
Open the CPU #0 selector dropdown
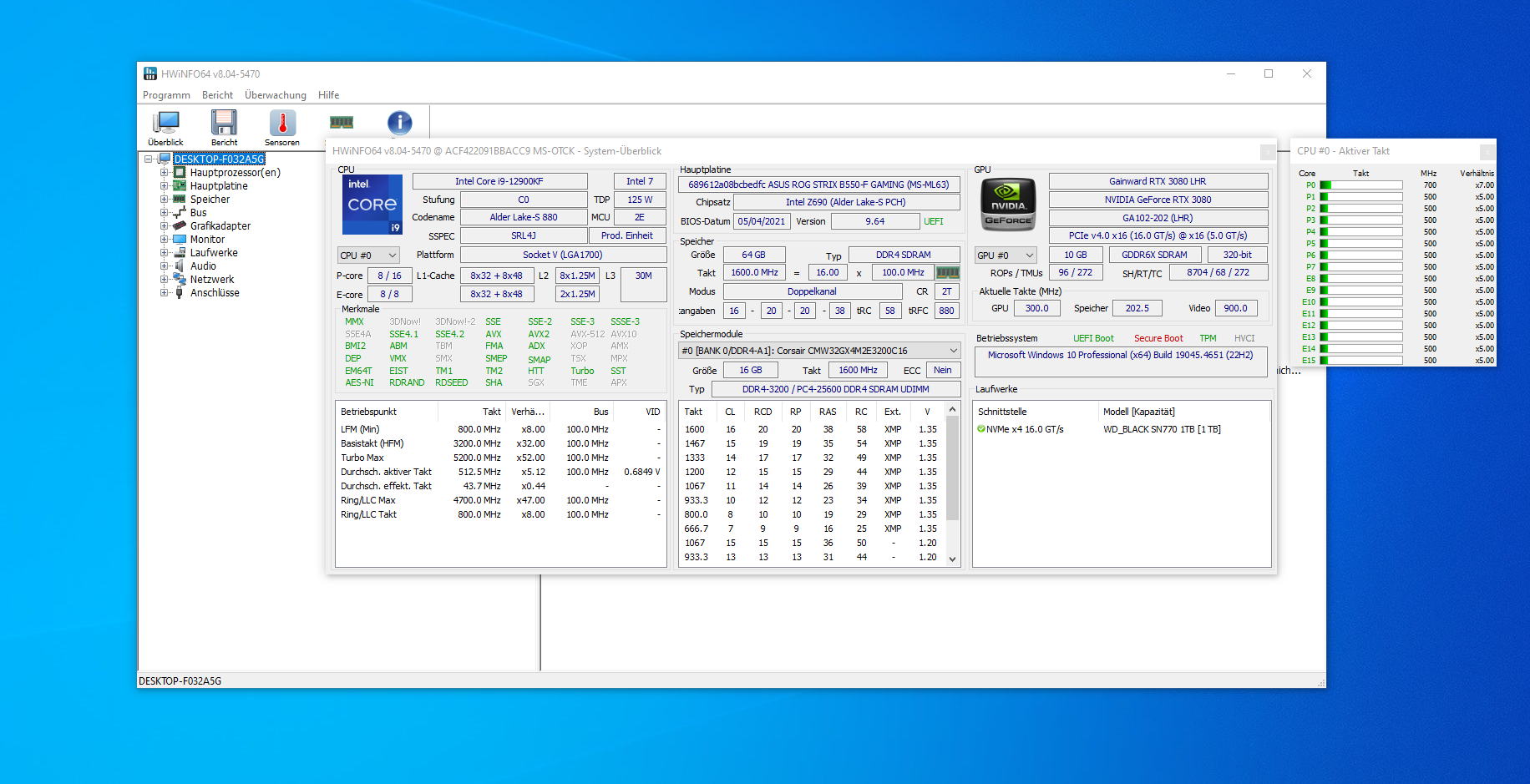(368, 255)
